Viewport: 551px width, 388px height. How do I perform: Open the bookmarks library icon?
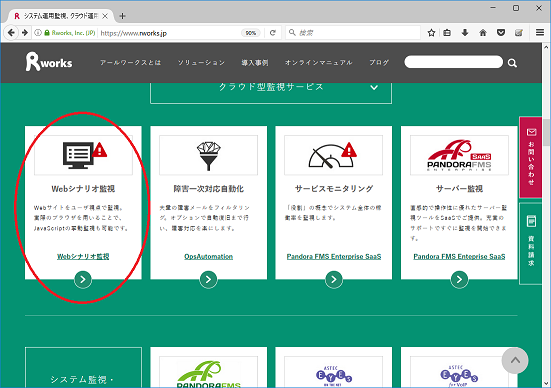click(447, 33)
